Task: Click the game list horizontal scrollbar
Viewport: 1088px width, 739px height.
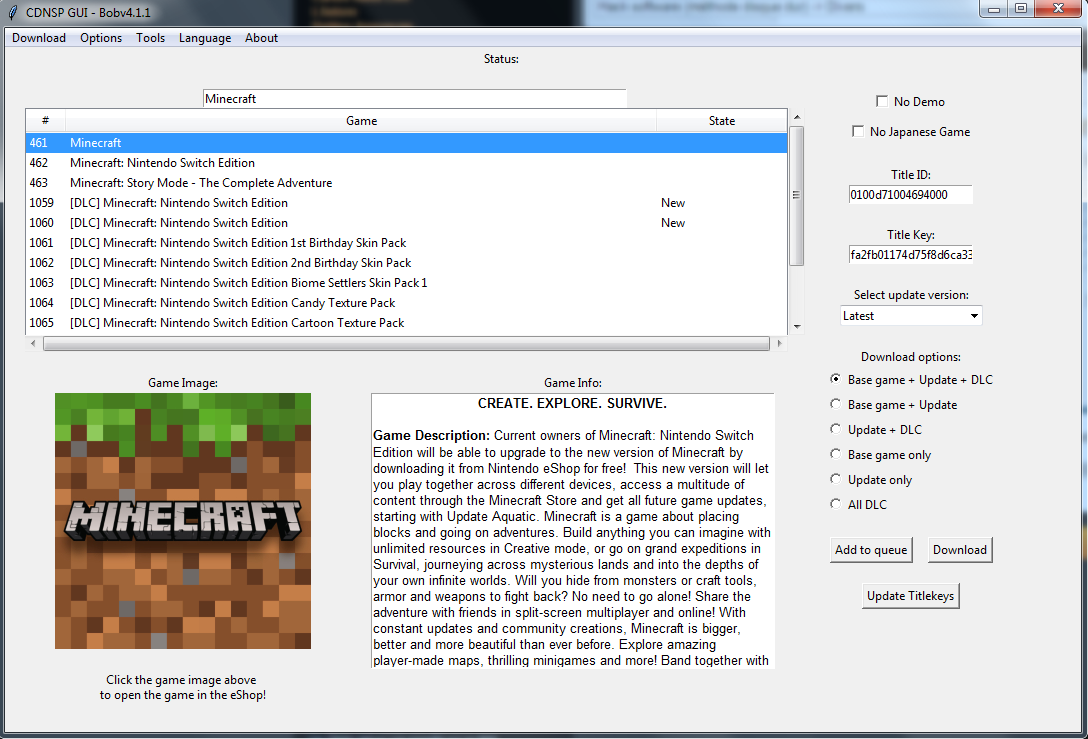Action: [406, 343]
